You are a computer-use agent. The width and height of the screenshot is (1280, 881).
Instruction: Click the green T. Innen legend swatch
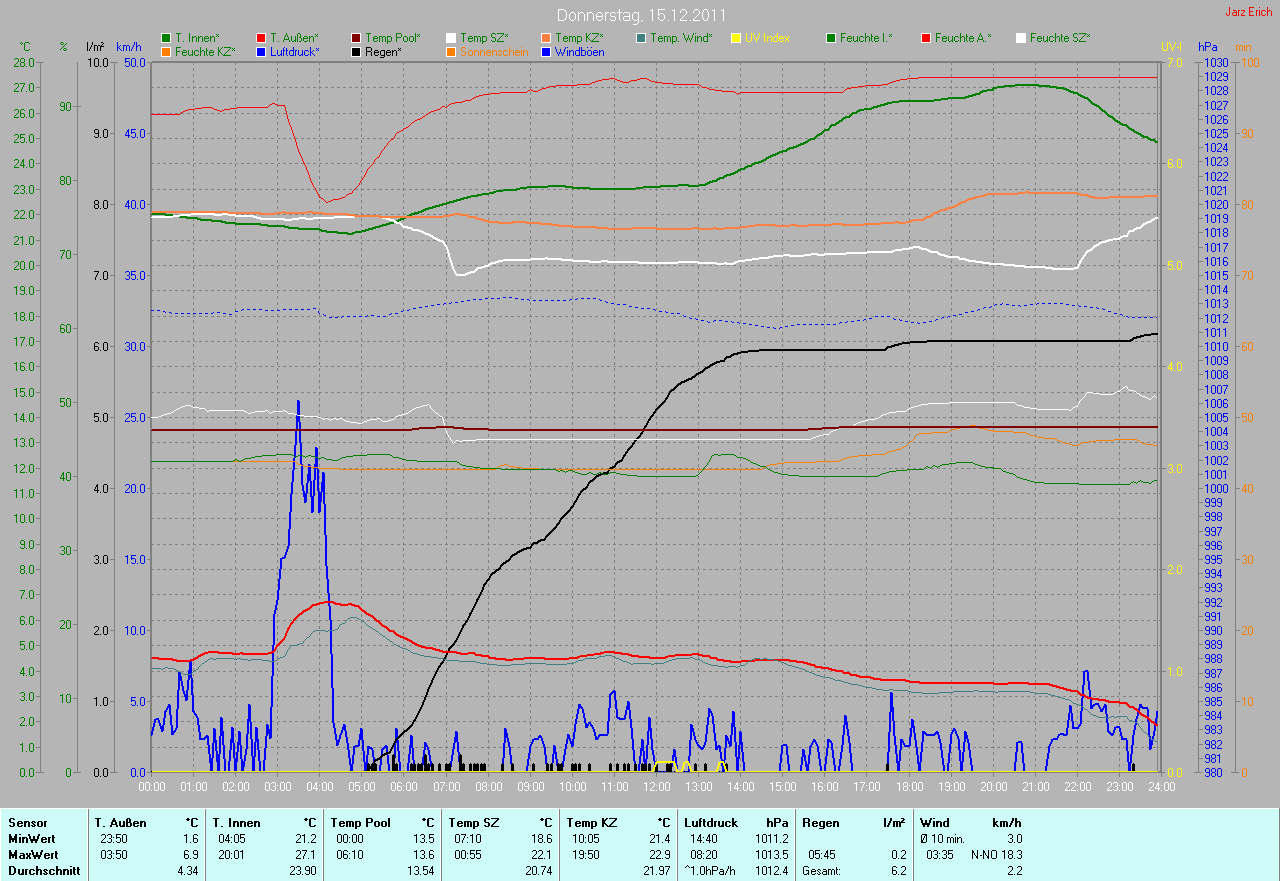click(166, 38)
